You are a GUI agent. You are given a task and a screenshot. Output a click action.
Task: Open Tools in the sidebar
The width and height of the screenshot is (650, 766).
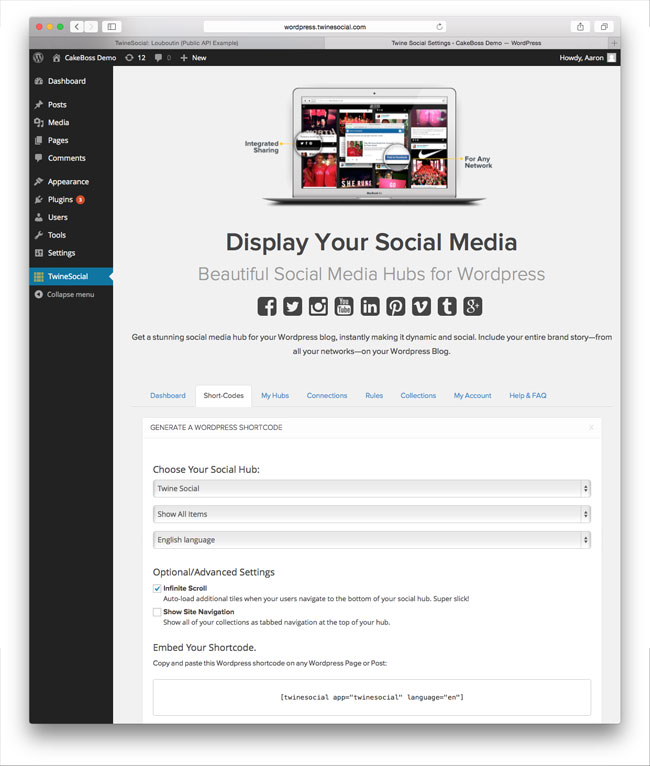(71, 235)
